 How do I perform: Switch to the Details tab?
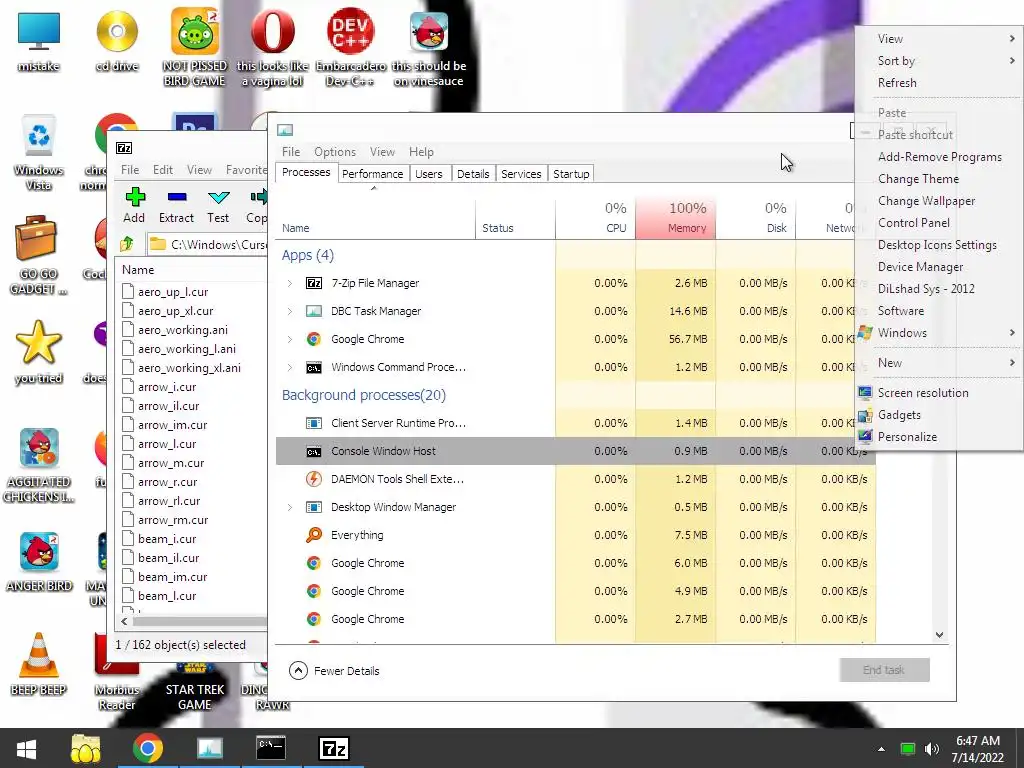473,174
